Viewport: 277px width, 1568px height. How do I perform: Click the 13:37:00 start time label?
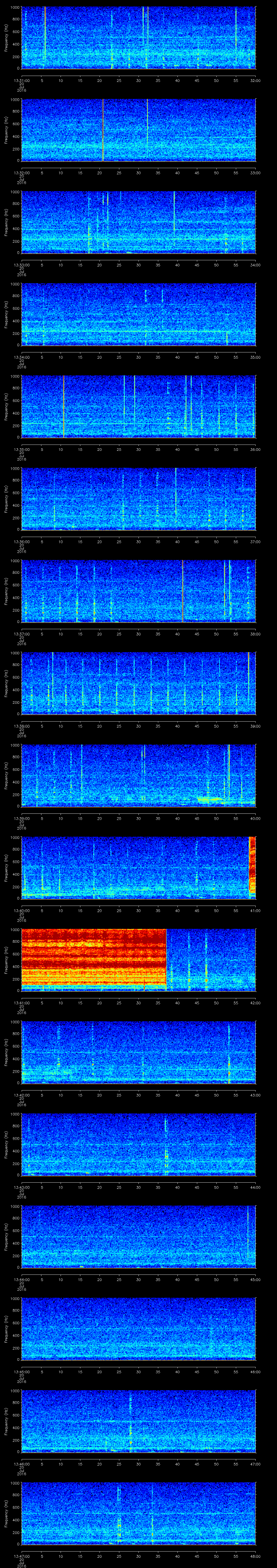click(x=21, y=634)
